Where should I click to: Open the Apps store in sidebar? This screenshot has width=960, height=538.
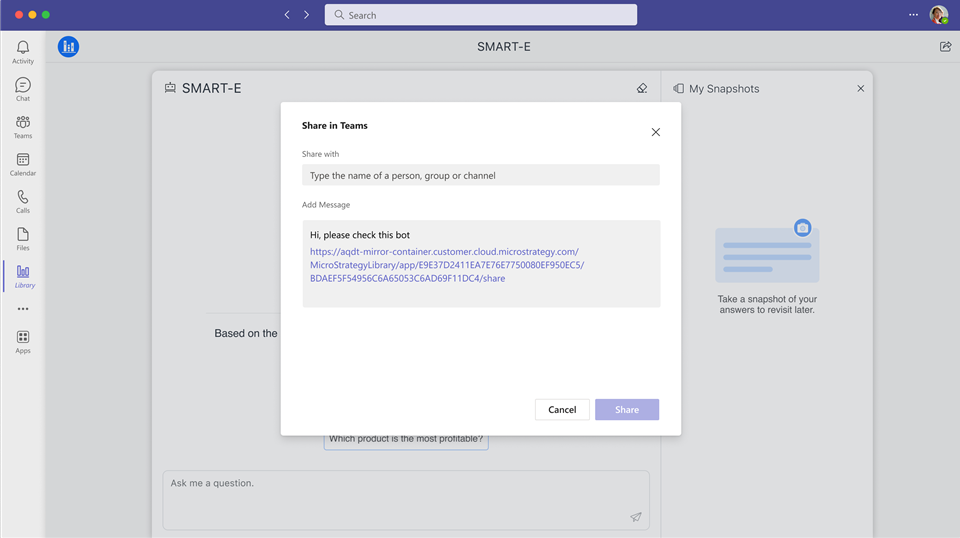[22, 342]
